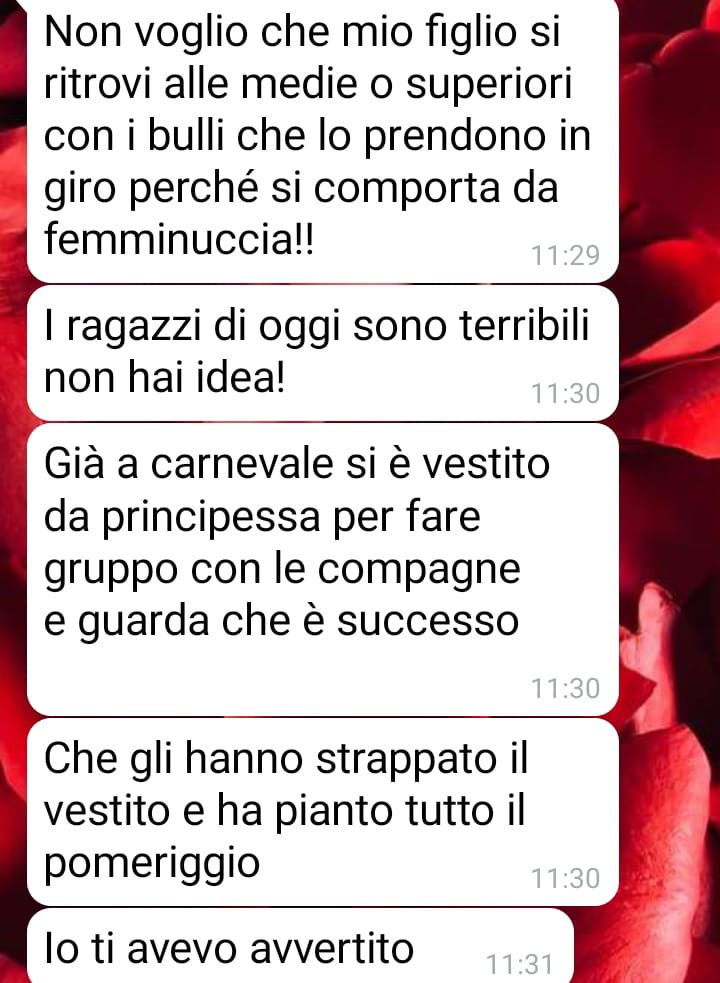720x983 pixels.
Task: Click the 11:31 timestamp
Action: click(520, 964)
